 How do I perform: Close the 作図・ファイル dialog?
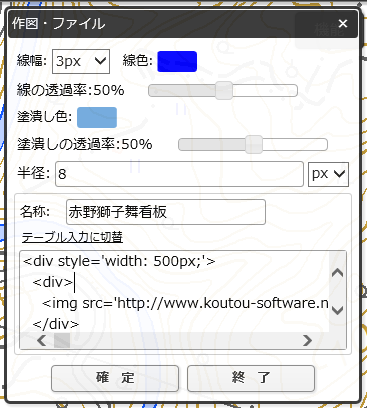343,23
